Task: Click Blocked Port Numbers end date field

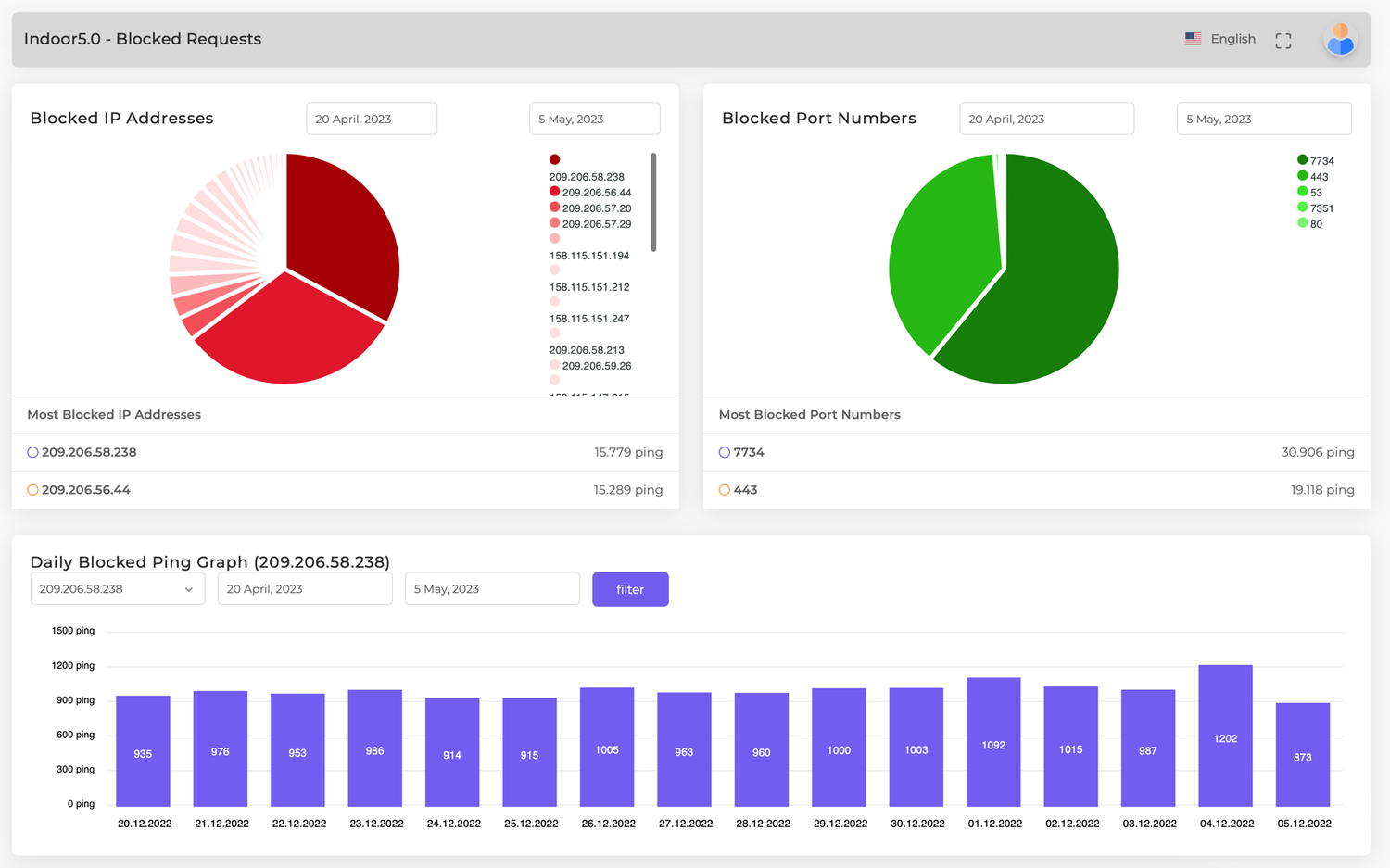Action: (x=1263, y=119)
